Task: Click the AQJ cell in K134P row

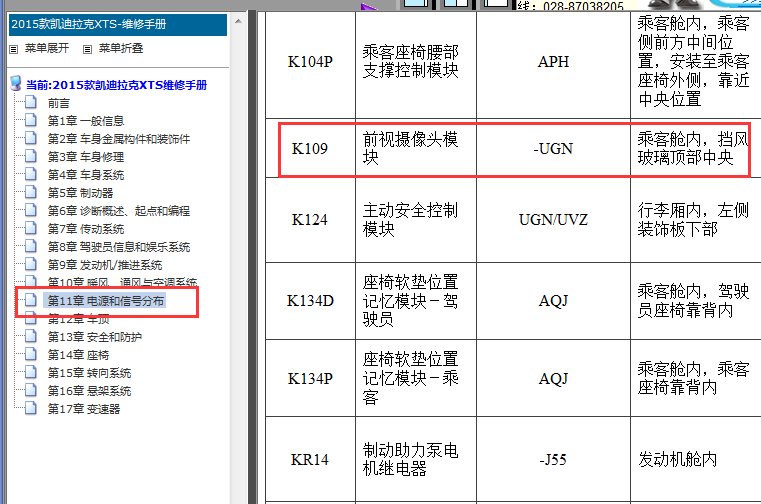Action: [x=553, y=378]
